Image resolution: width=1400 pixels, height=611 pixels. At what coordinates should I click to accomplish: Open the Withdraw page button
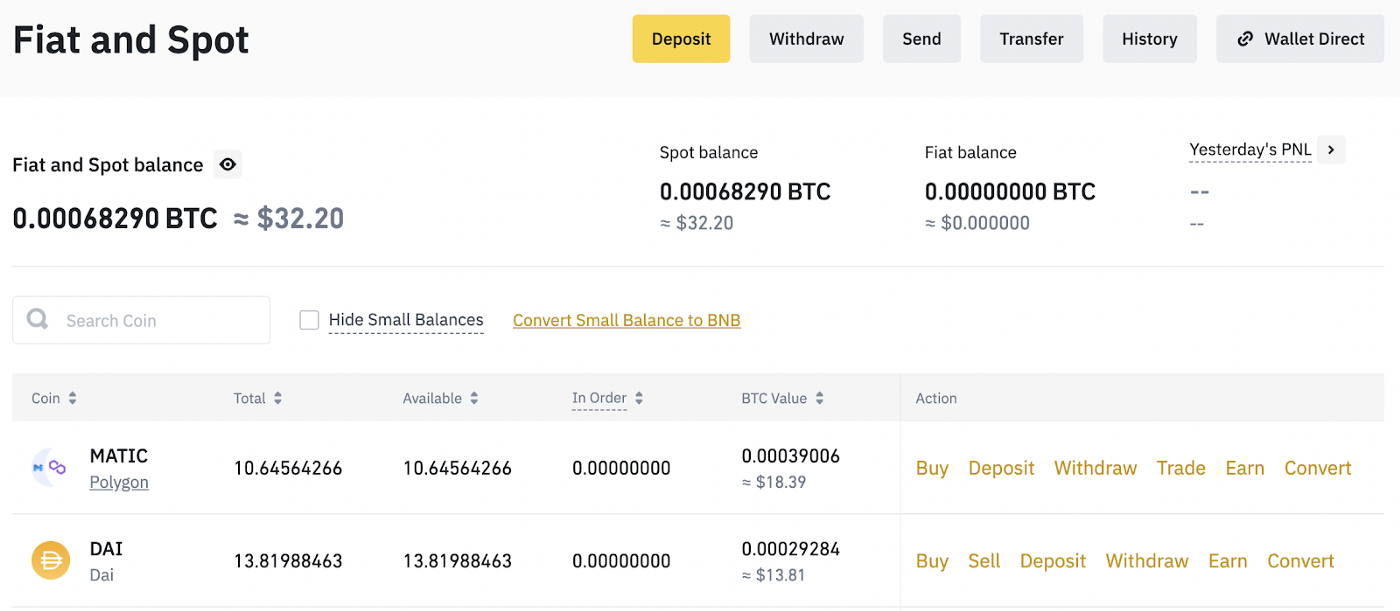[x=806, y=39]
